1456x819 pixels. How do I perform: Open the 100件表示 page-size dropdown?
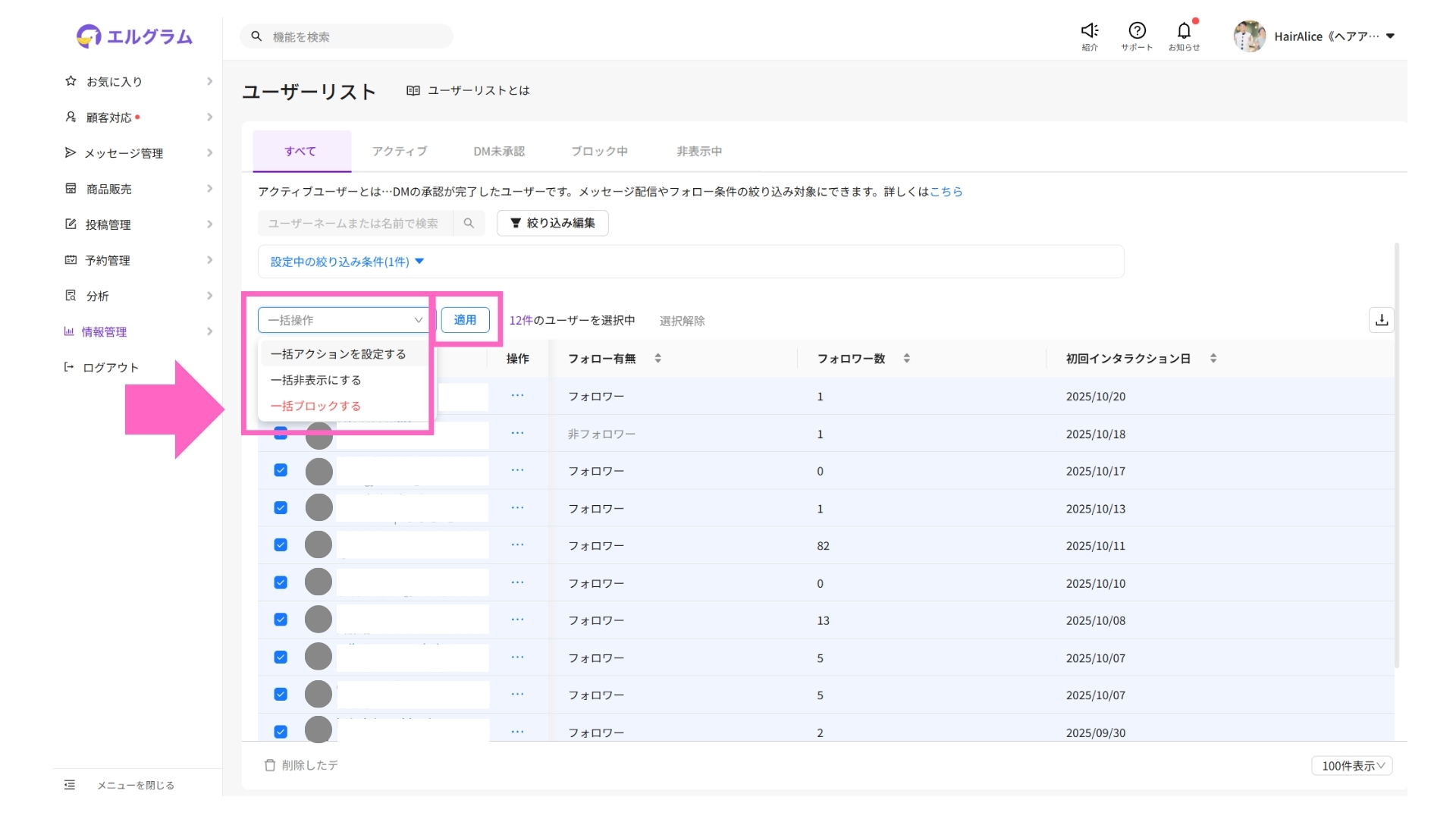click(x=1351, y=766)
